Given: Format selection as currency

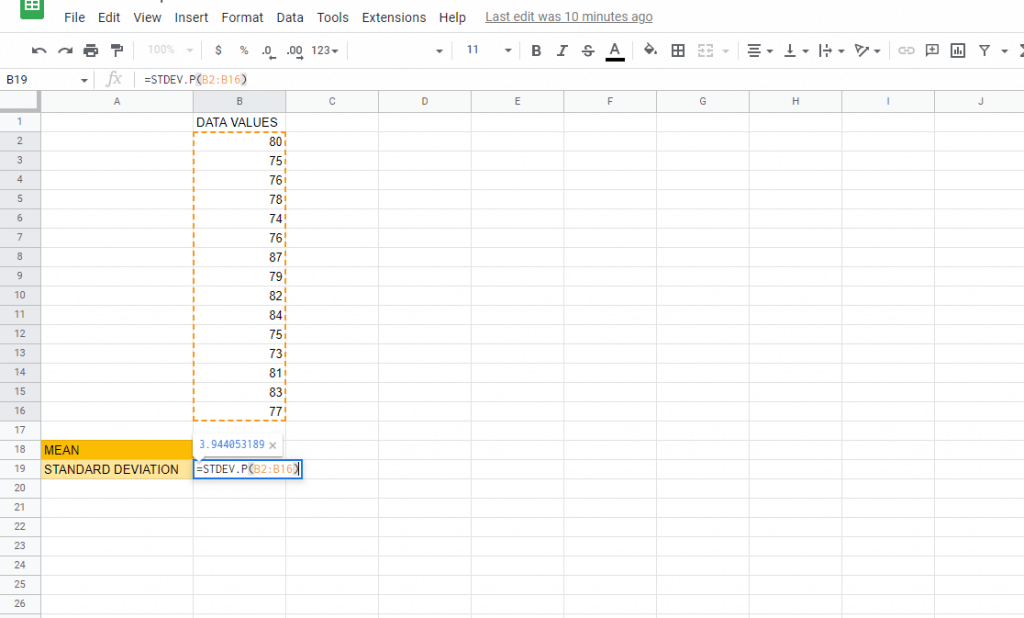Looking at the screenshot, I should tap(217, 50).
